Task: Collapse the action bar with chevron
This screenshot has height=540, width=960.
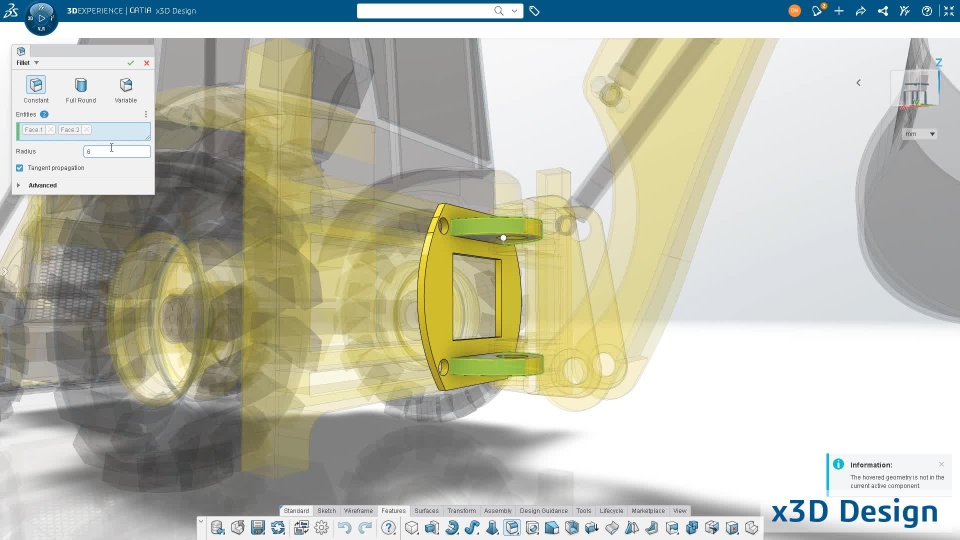Action: (x=201, y=522)
